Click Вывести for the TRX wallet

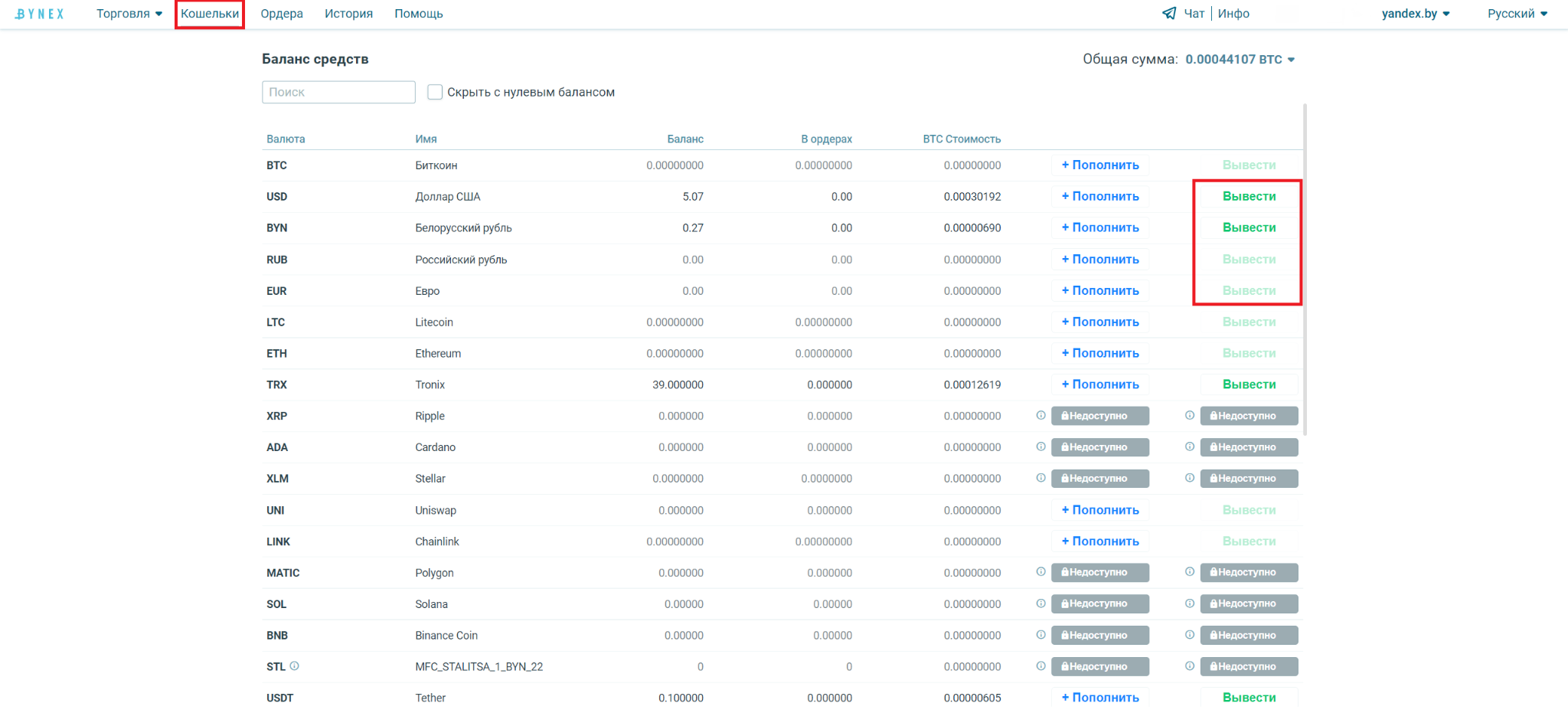pyautogui.click(x=1249, y=384)
